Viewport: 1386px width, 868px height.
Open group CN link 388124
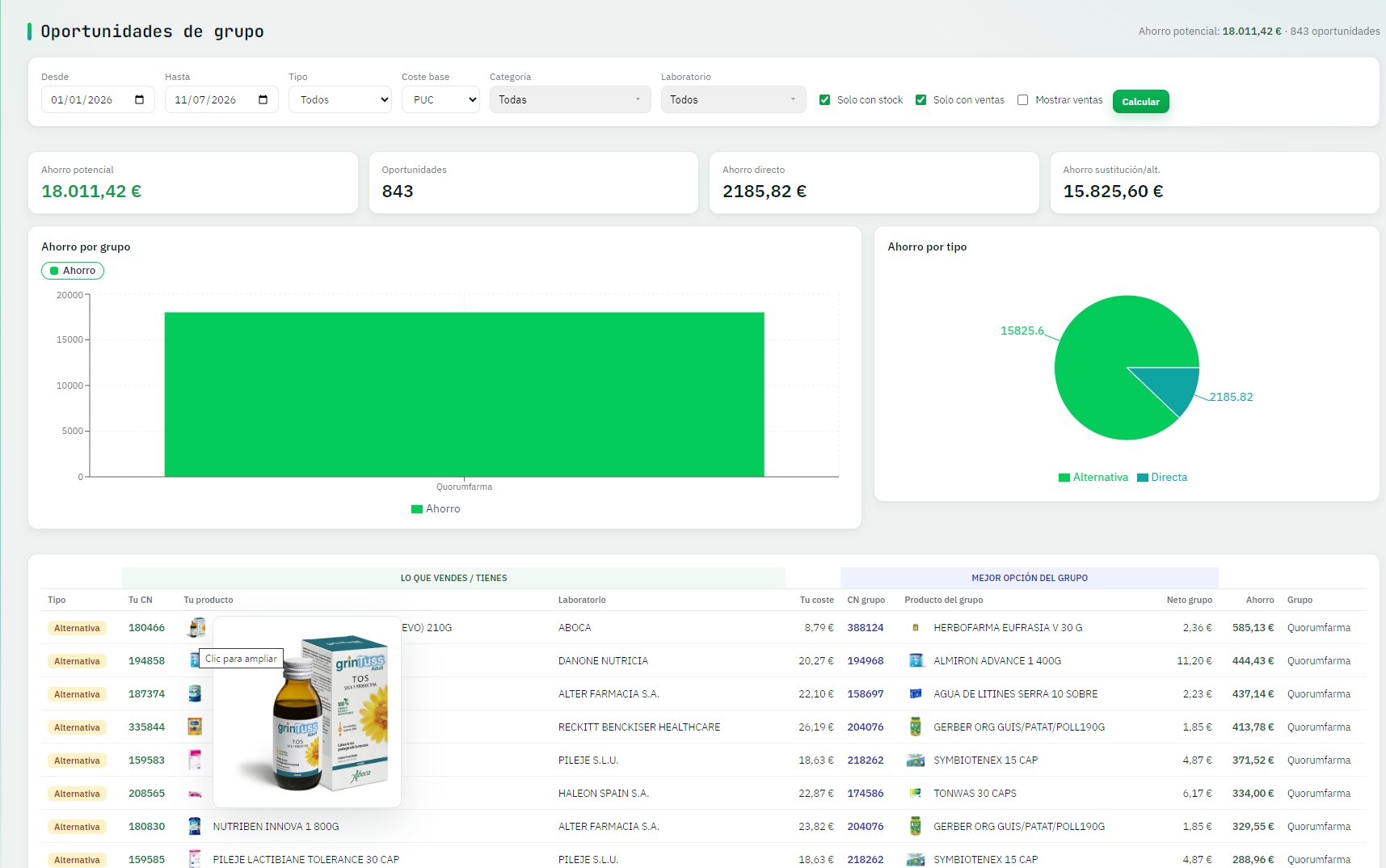(x=866, y=628)
